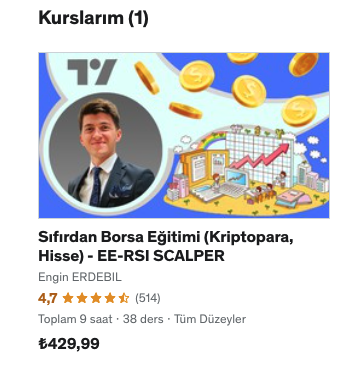Click the ₺429,99 course price
364x373 pixels.
[69, 344]
